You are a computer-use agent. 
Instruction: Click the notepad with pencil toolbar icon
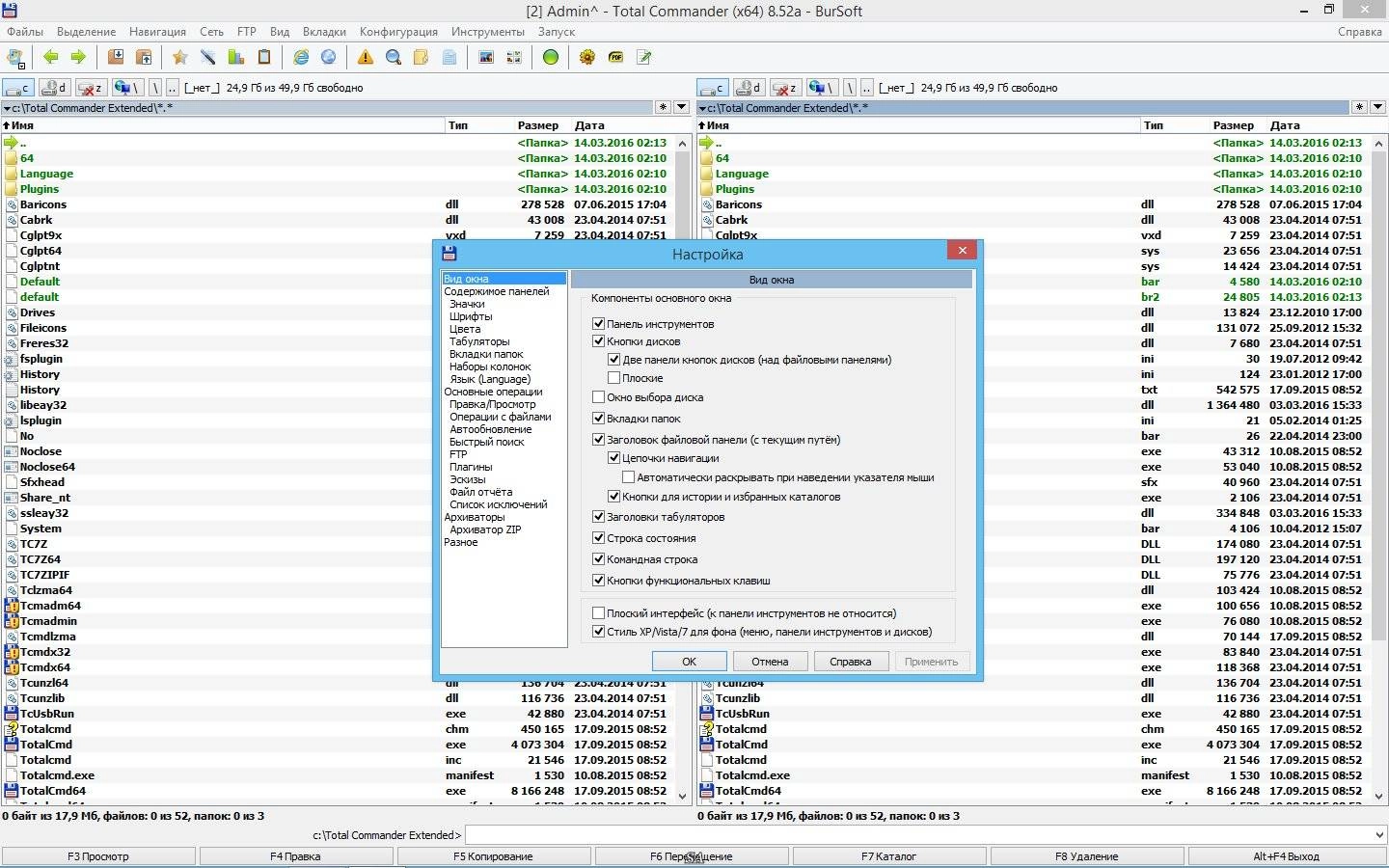[x=643, y=57]
